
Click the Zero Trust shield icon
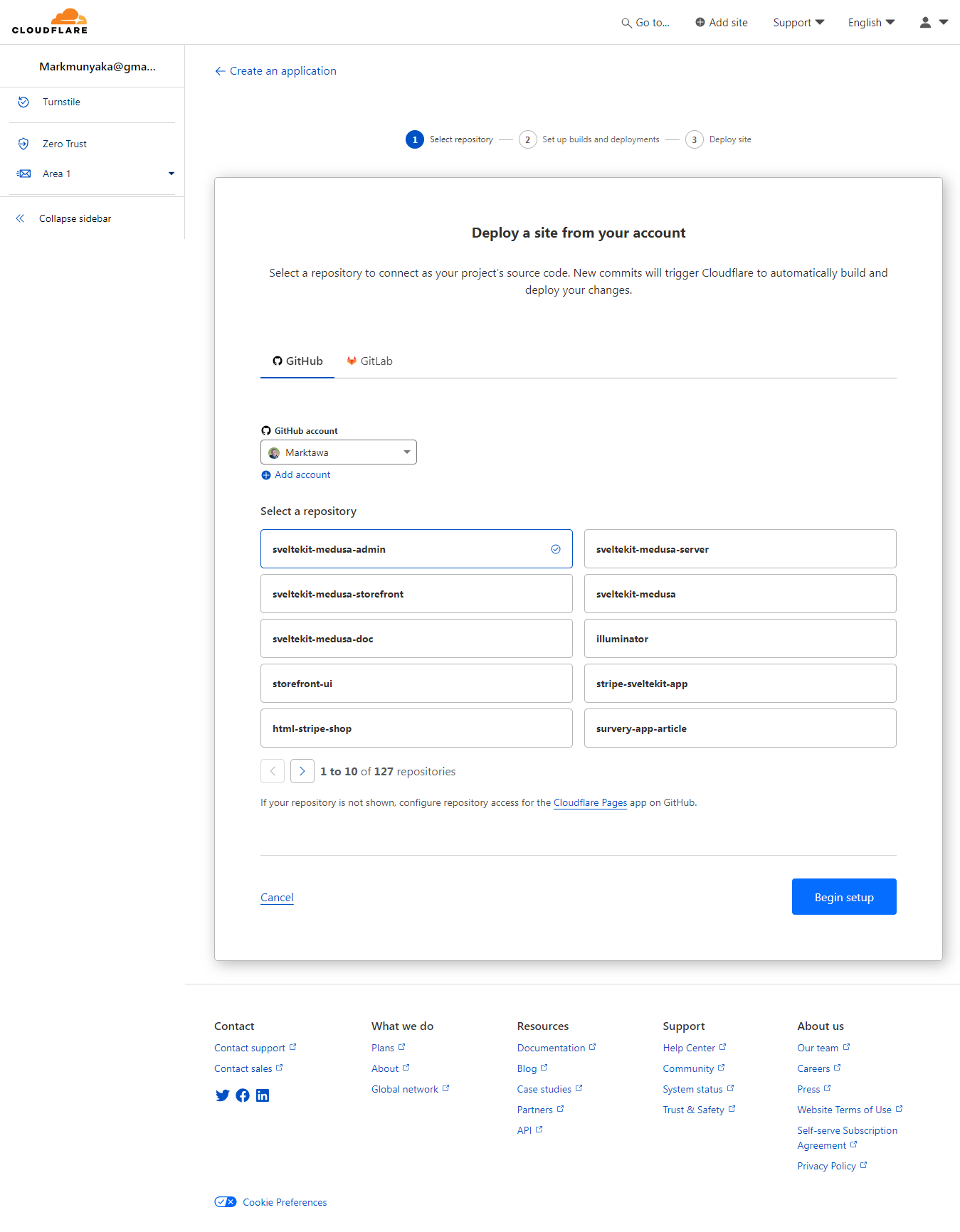point(23,144)
